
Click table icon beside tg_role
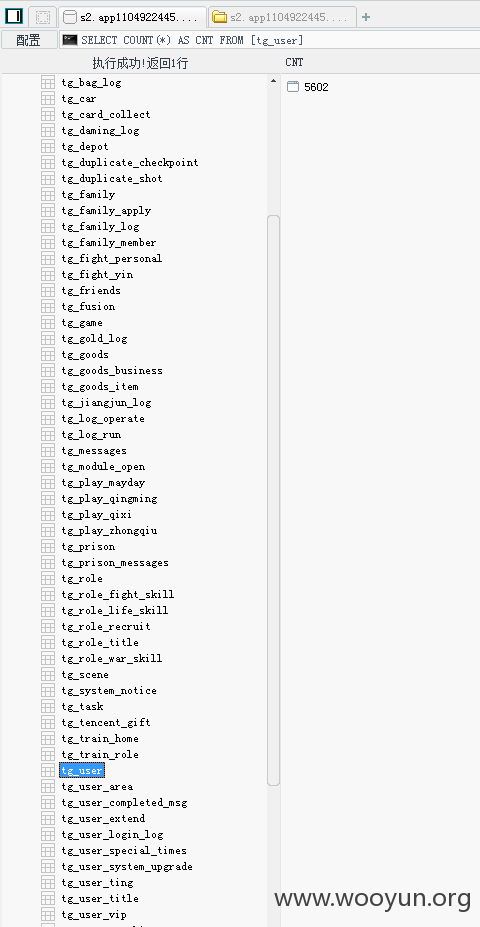[48, 578]
